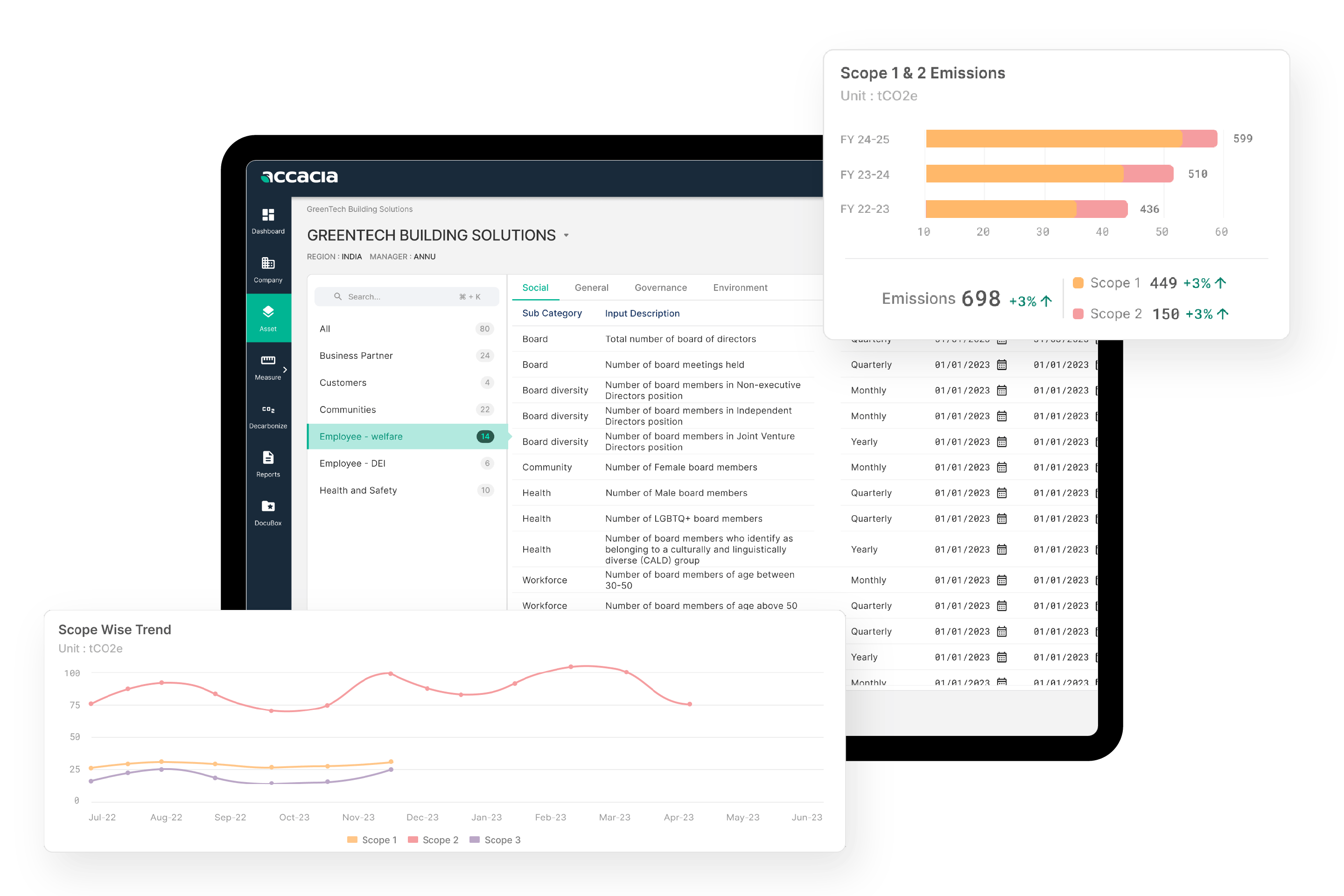Select the Employee - welfare category
1344x896 pixels.
tap(407, 437)
